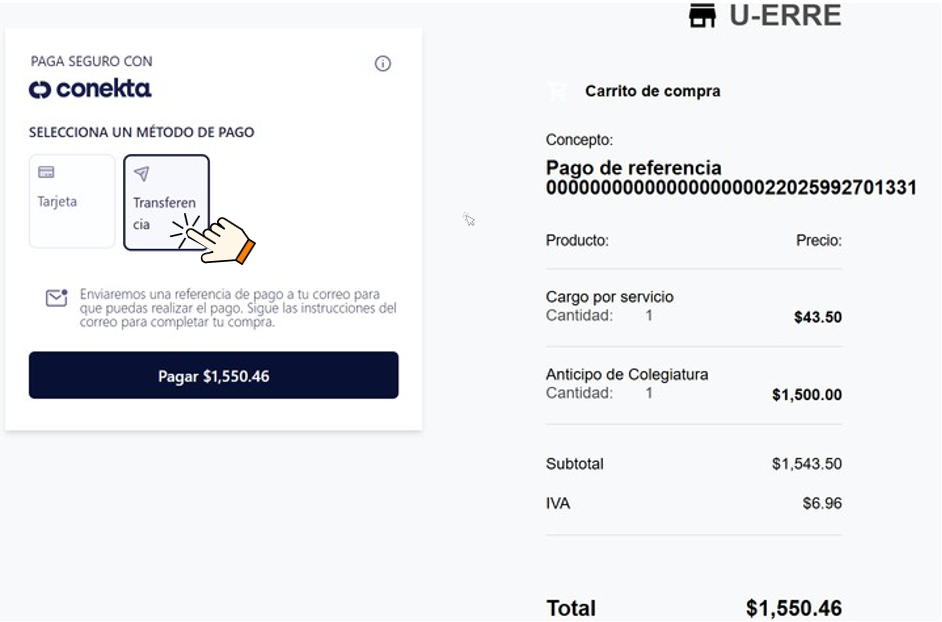Image resolution: width=942 pixels, height=622 pixels.
Task: Select the Anticipo de Colegiatura item
Action: coord(627,374)
